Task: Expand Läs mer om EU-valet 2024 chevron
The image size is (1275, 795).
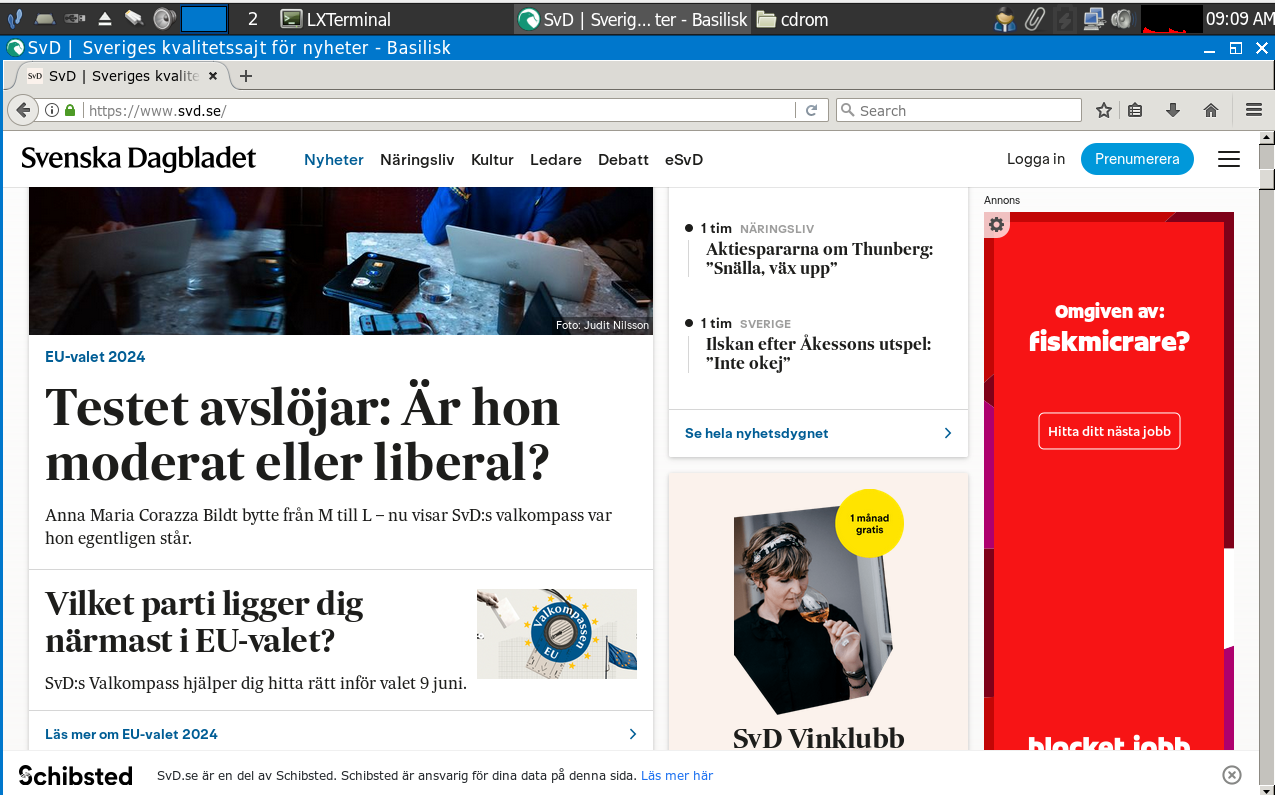Action: tap(632, 734)
